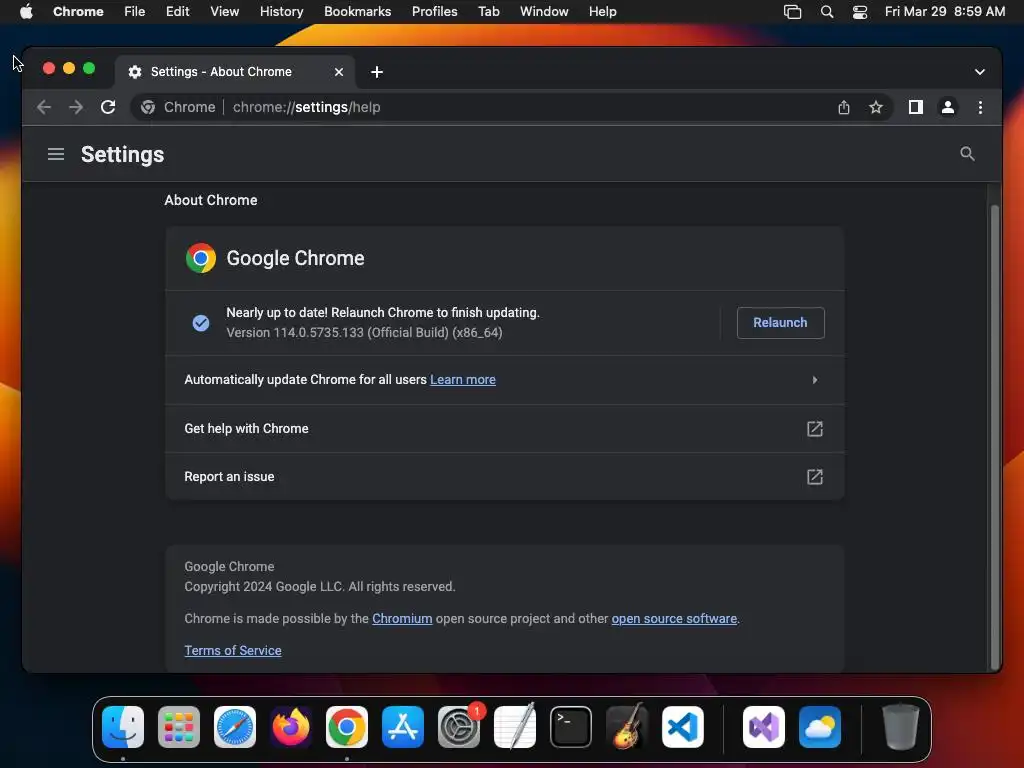Open the Apple menu
The width and height of the screenshot is (1024, 768).
[x=26, y=11]
